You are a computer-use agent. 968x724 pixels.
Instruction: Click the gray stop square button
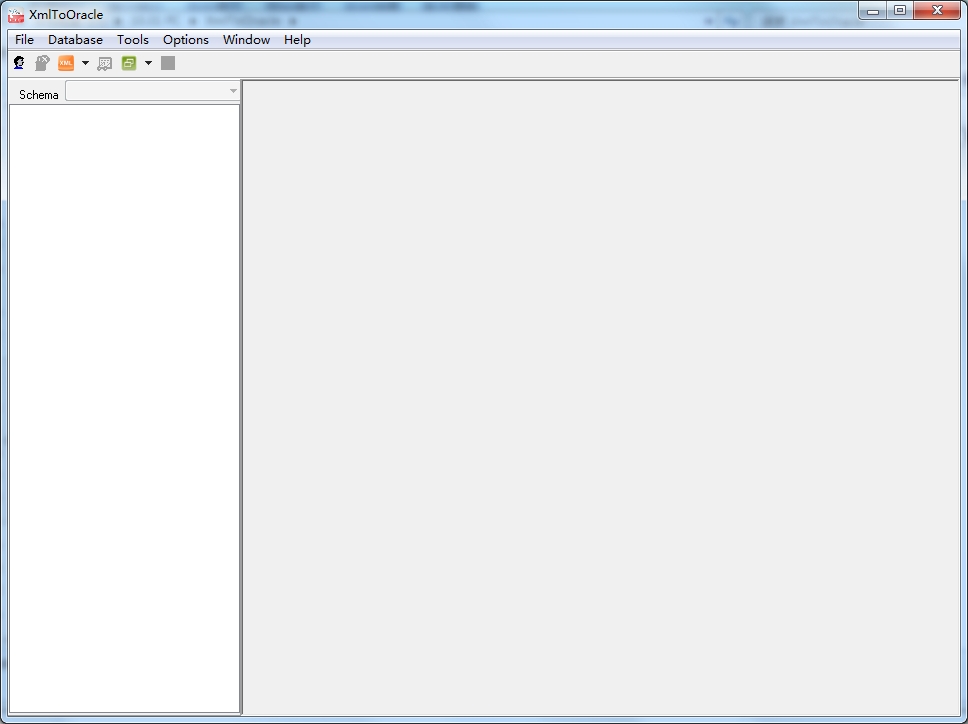click(168, 63)
